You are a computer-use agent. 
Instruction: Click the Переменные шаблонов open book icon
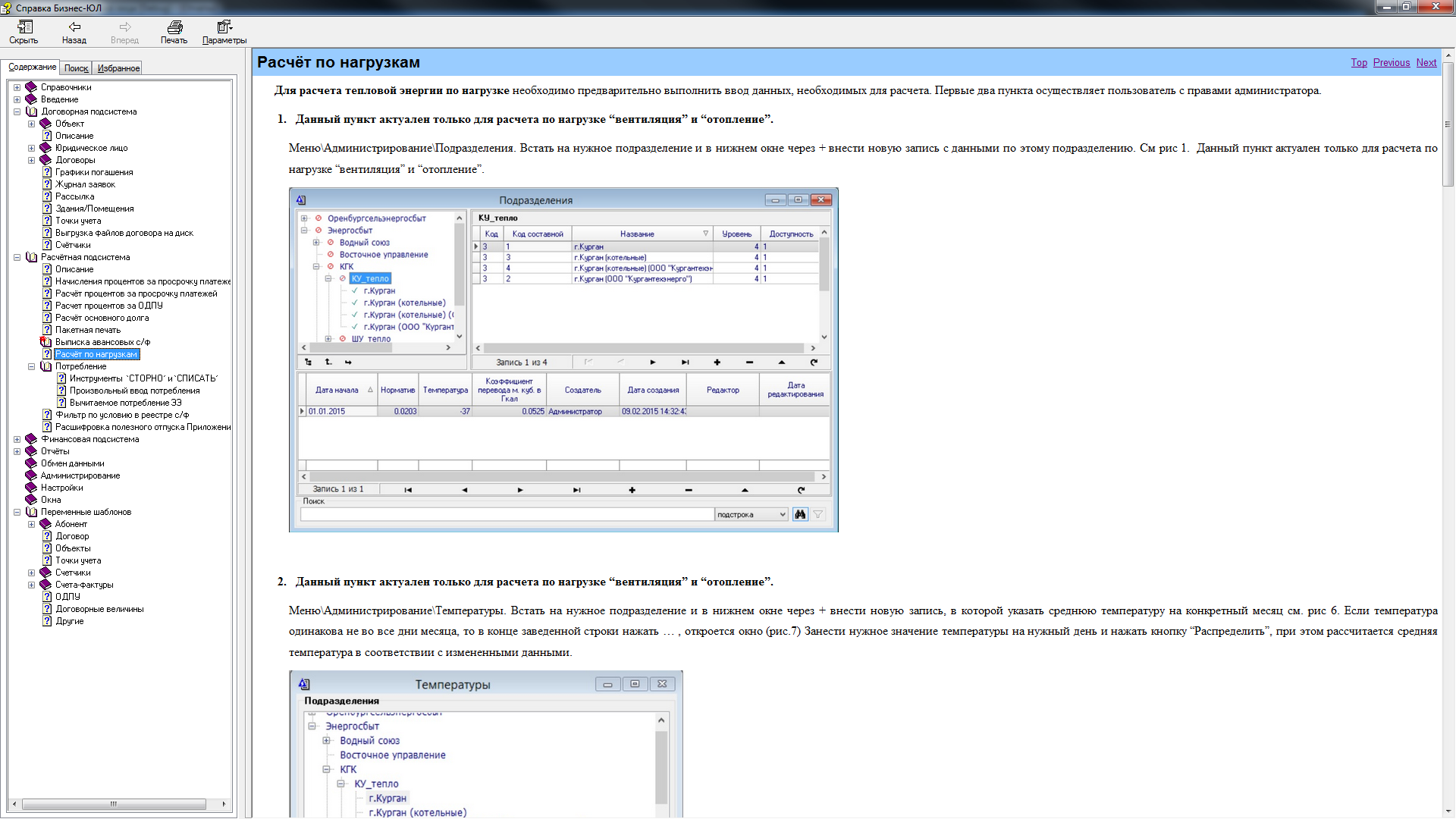(x=31, y=512)
